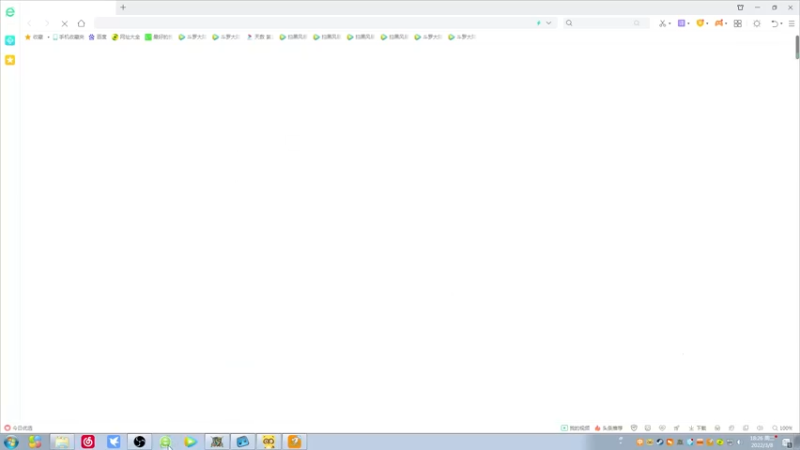This screenshot has height=450, width=800.
Task: Open the red NetEase Music taskbar icon
Action: [88, 442]
